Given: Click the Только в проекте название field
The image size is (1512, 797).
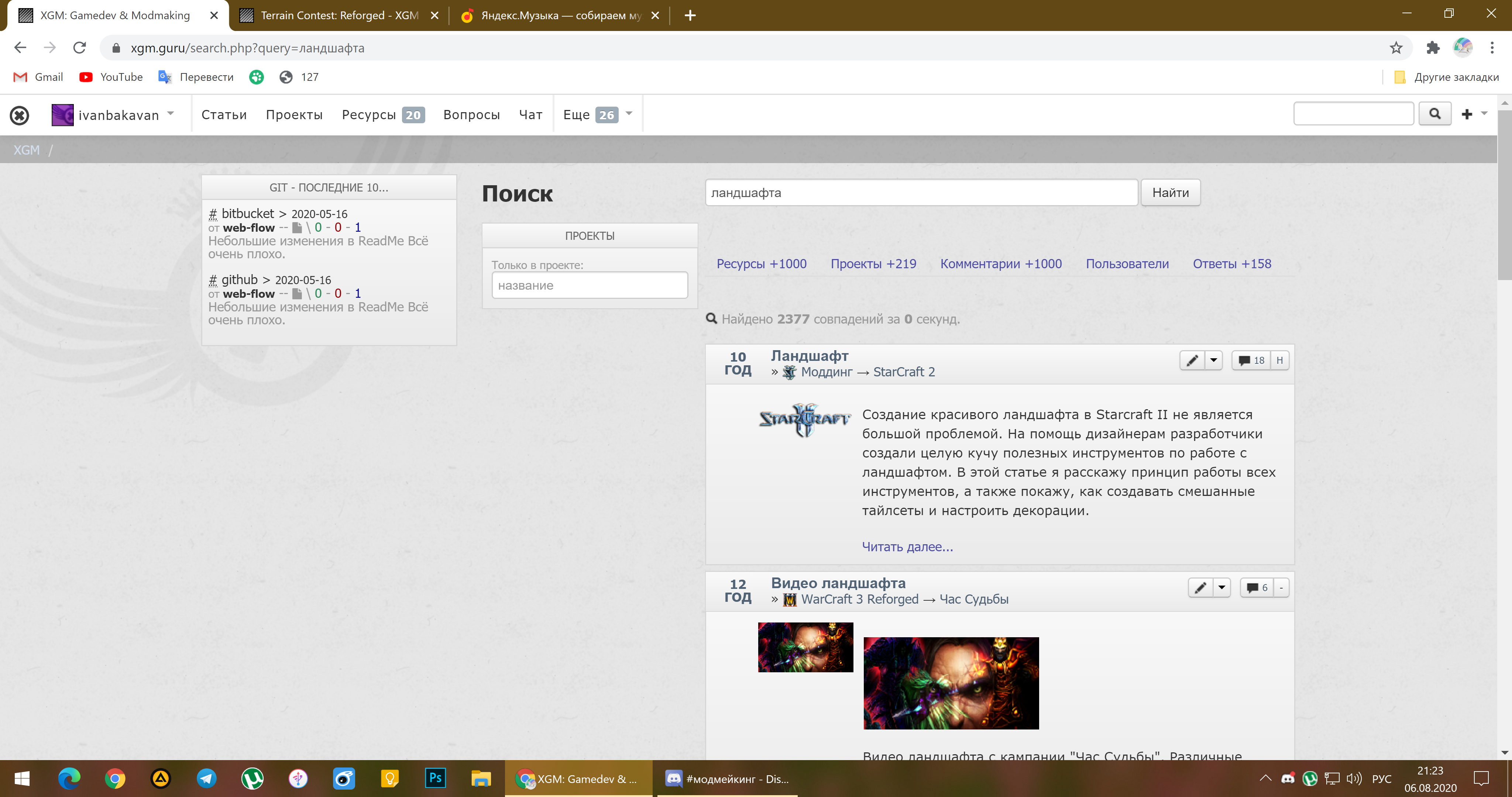Looking at the screenshot, I should pos(589,285).
